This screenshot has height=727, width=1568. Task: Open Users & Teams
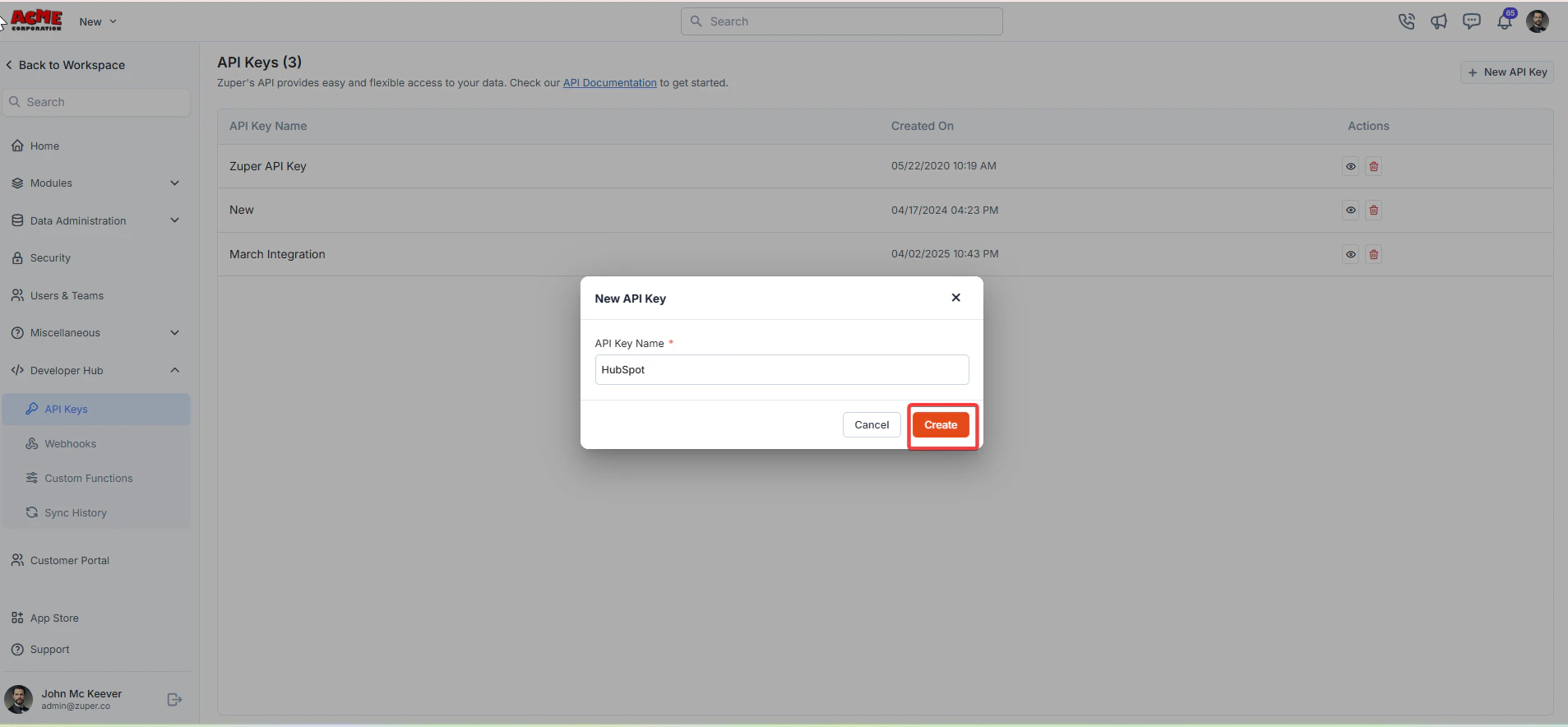pos(67,295)
